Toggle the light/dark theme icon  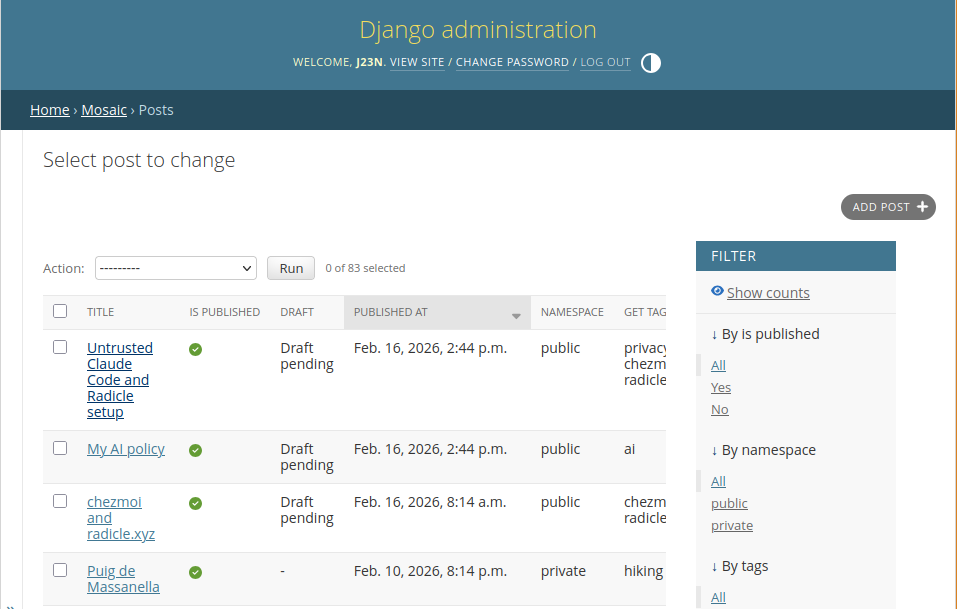tap(650, 63)
